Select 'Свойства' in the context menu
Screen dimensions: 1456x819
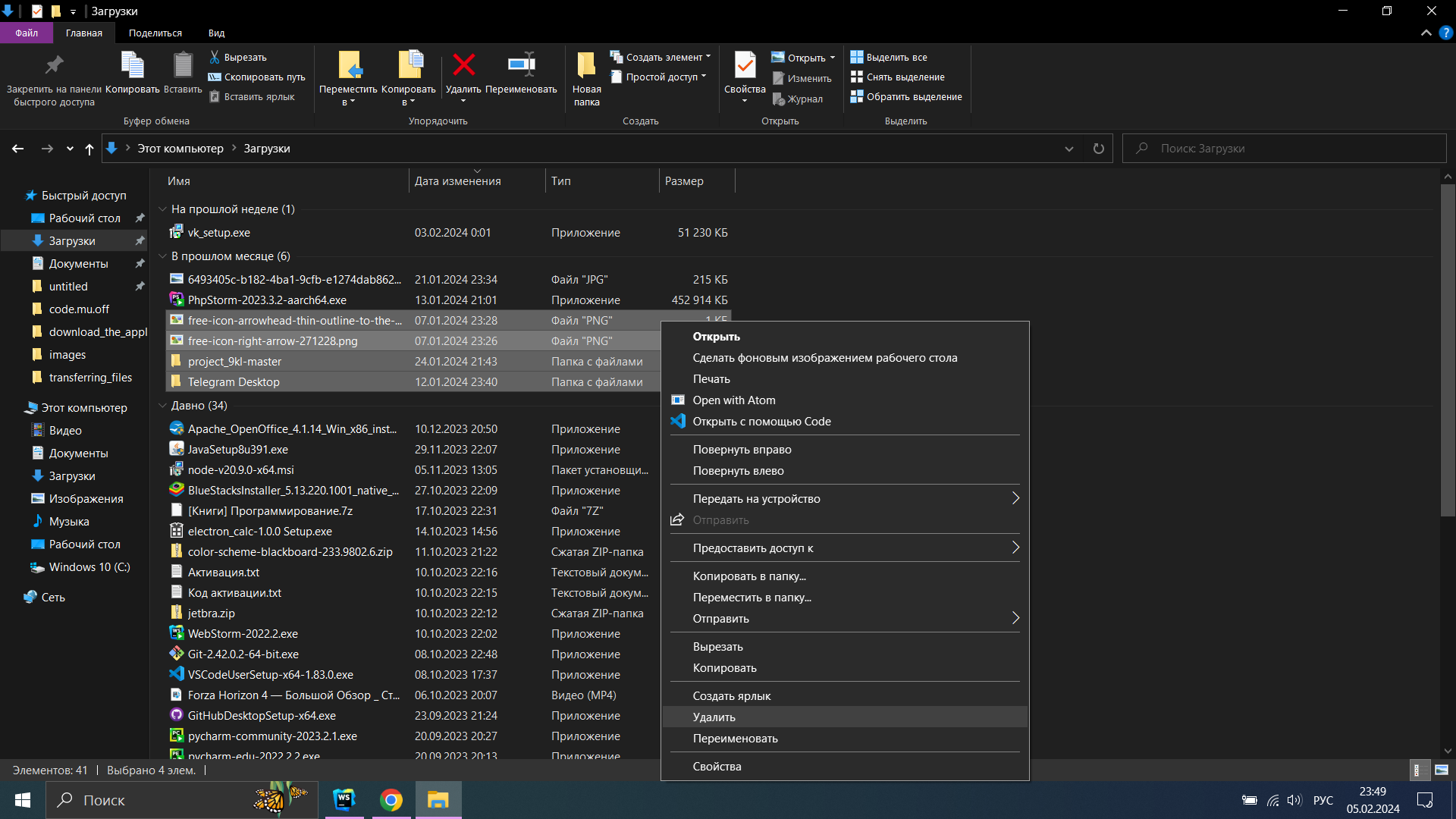(x=845, y=766)
